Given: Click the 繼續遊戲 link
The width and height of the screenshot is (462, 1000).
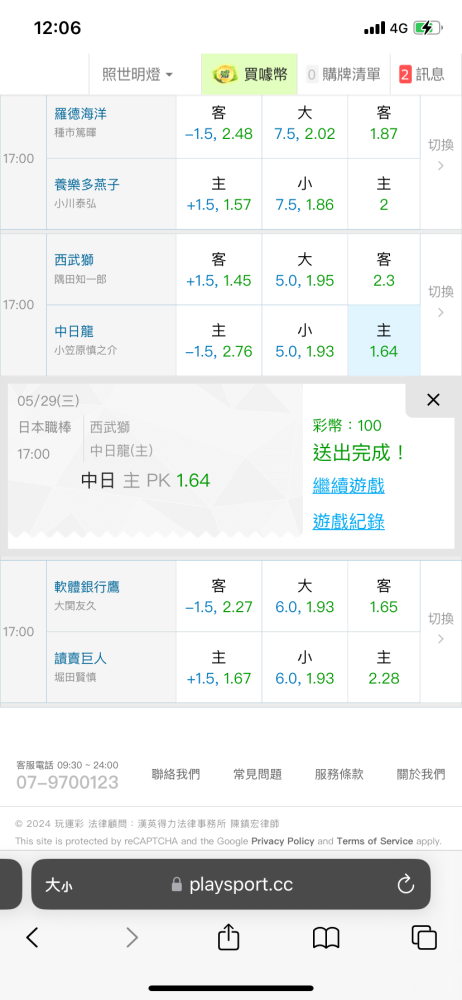Looking at the screenshot, I should [348, 486].
